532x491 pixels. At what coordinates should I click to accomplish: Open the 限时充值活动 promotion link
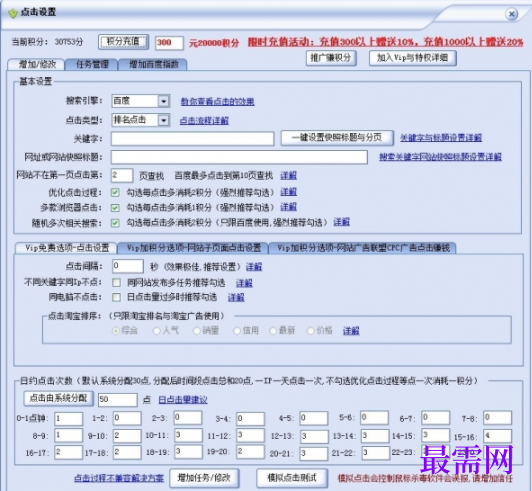[385, 42]
